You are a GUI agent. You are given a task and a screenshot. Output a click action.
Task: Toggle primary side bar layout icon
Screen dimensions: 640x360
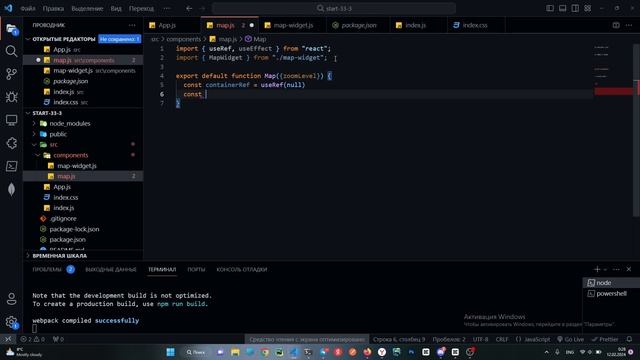(550, 8)
